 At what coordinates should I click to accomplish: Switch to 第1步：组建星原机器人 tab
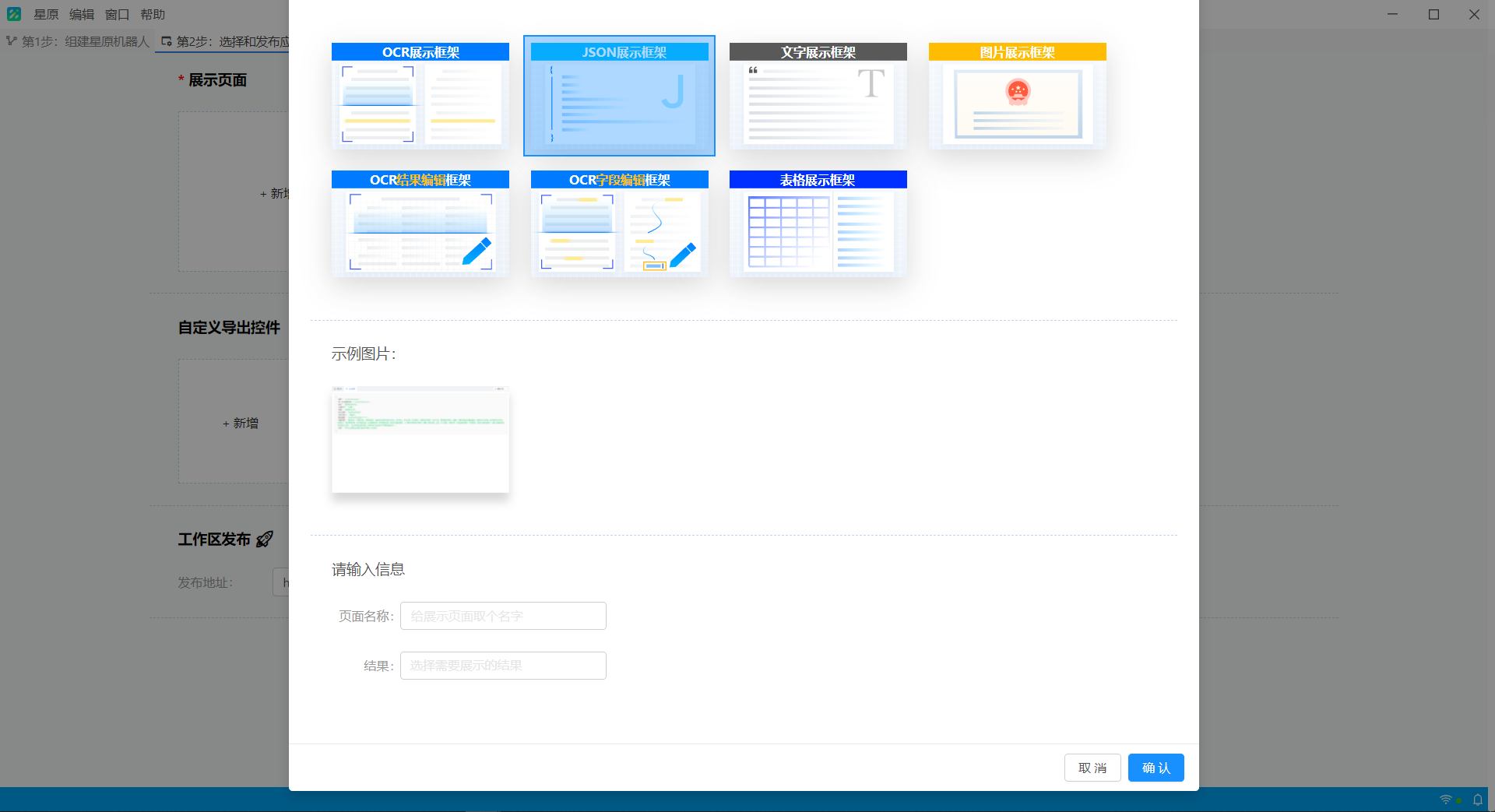(78, 41)
